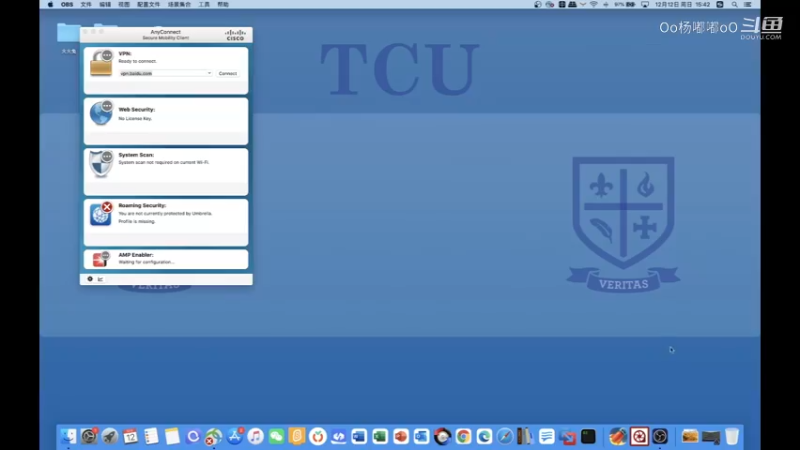Open OBS Studio icon in the Dock
This screenshot has width=800, height=450.
660,436
